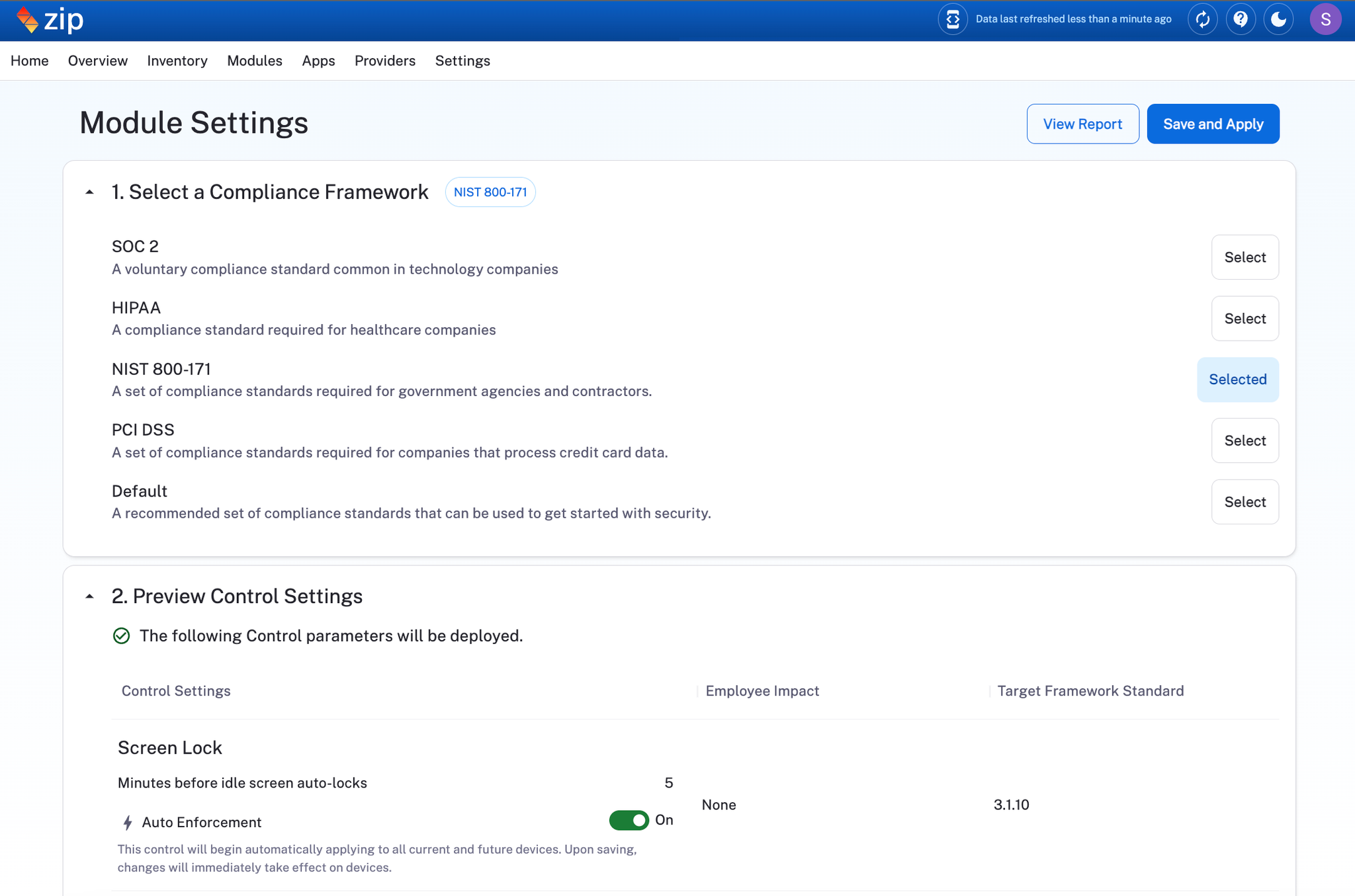This screenshot has width=1355, height=896.
Task: Click the Zip logo icon
Action: pyautogui.click(x=28, y=20)
